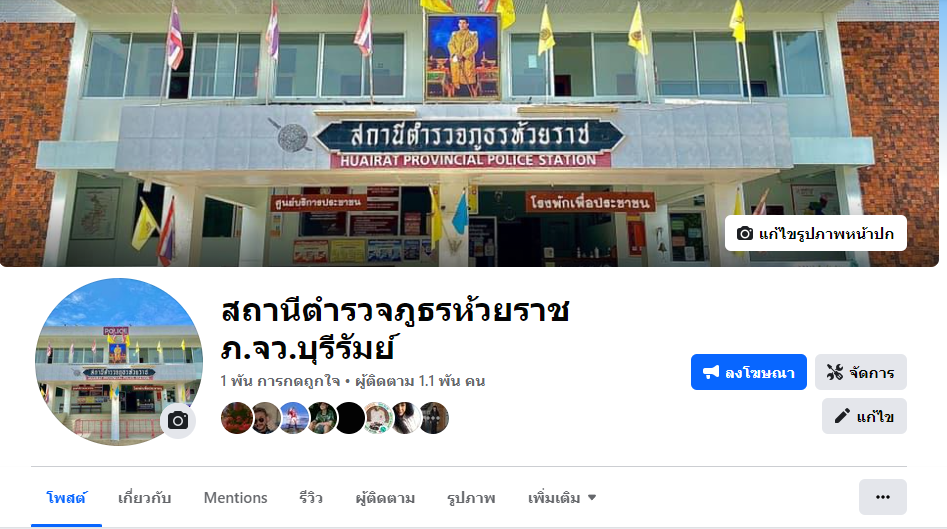947x529 pixels.
Task: Click the first follower avatar with red flowers
Action: click(x=236, y=418)
